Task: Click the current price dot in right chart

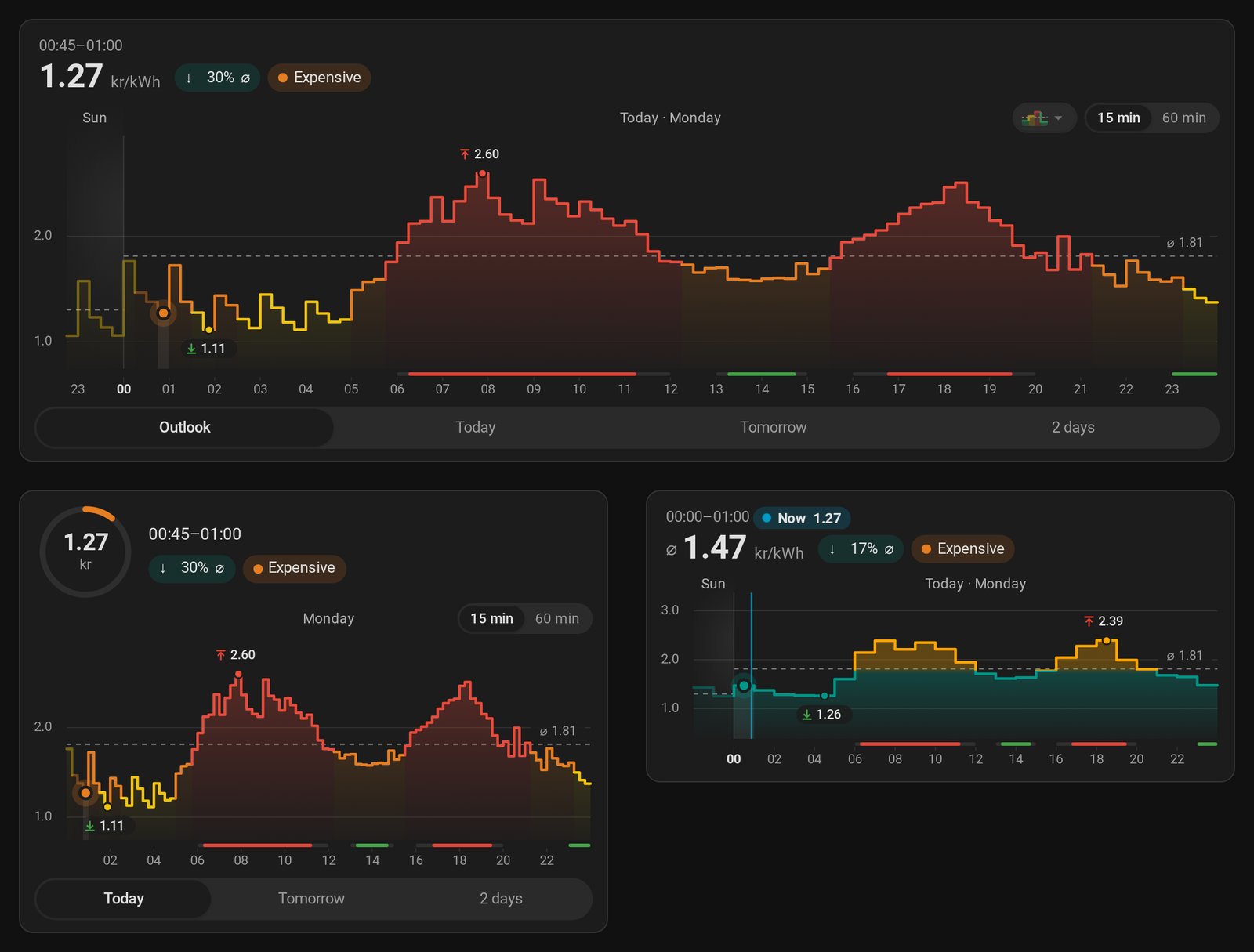Action: point(744,686)
